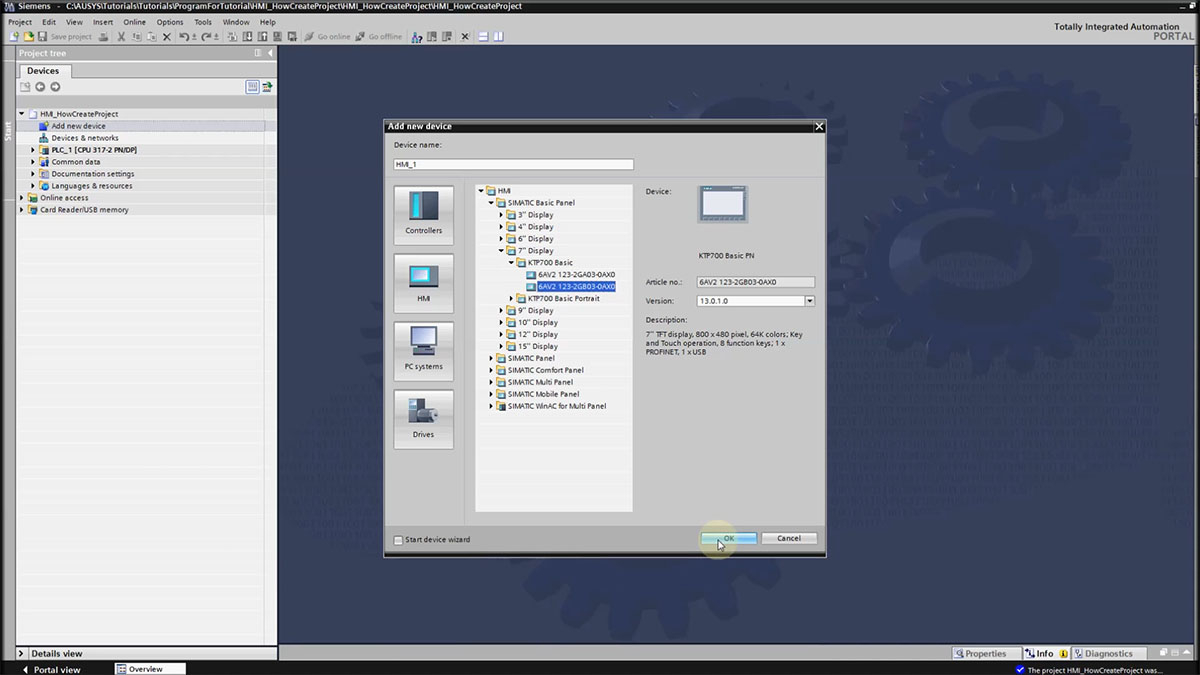Click Add new device in Project tree
The height and width of the screenshot is (675, 1200).
[x=78, y=126]
